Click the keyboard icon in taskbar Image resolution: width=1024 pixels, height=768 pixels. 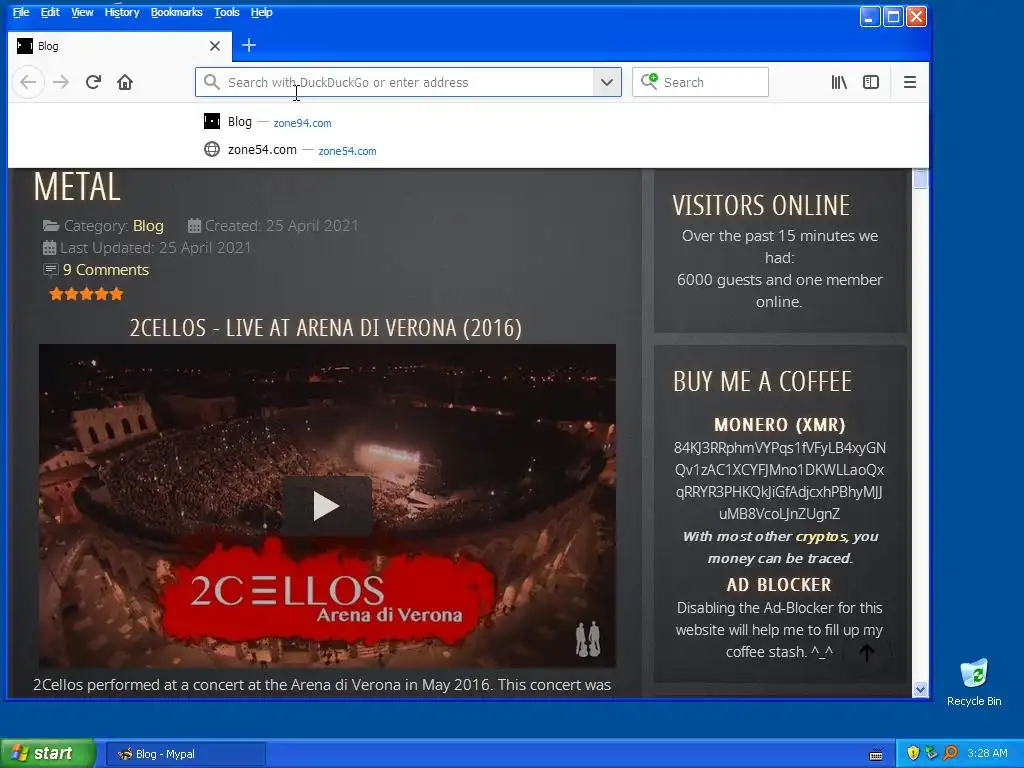point(876,754)
